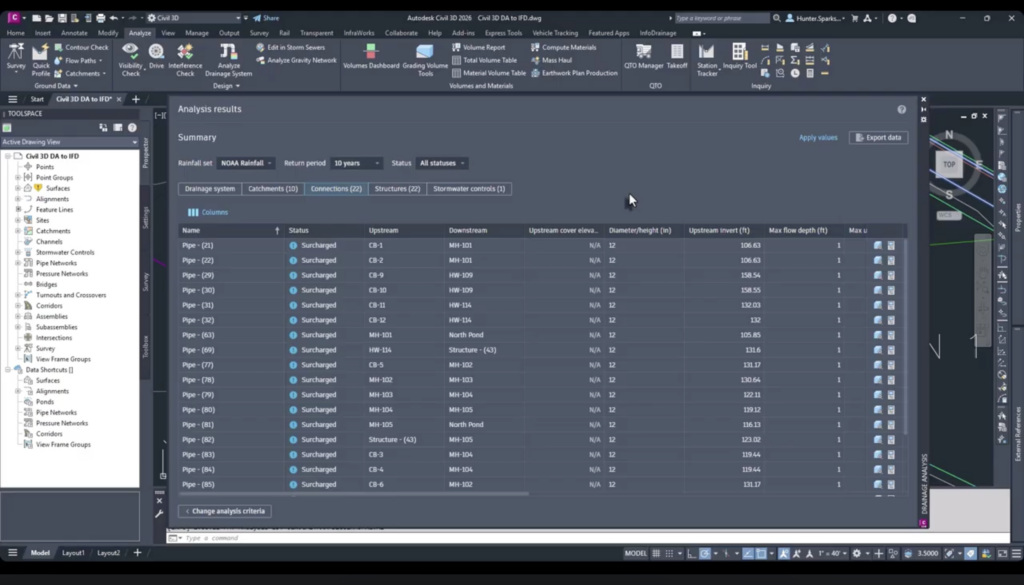Switch to the Structures (22) tab
This screenshot has width=1024, height=585.
point(397,189)
